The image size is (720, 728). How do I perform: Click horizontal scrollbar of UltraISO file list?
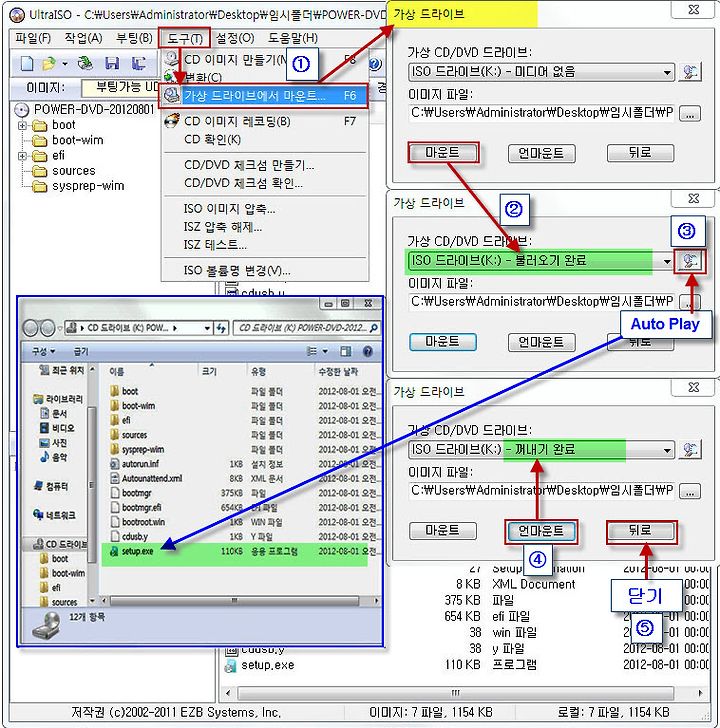455,693
